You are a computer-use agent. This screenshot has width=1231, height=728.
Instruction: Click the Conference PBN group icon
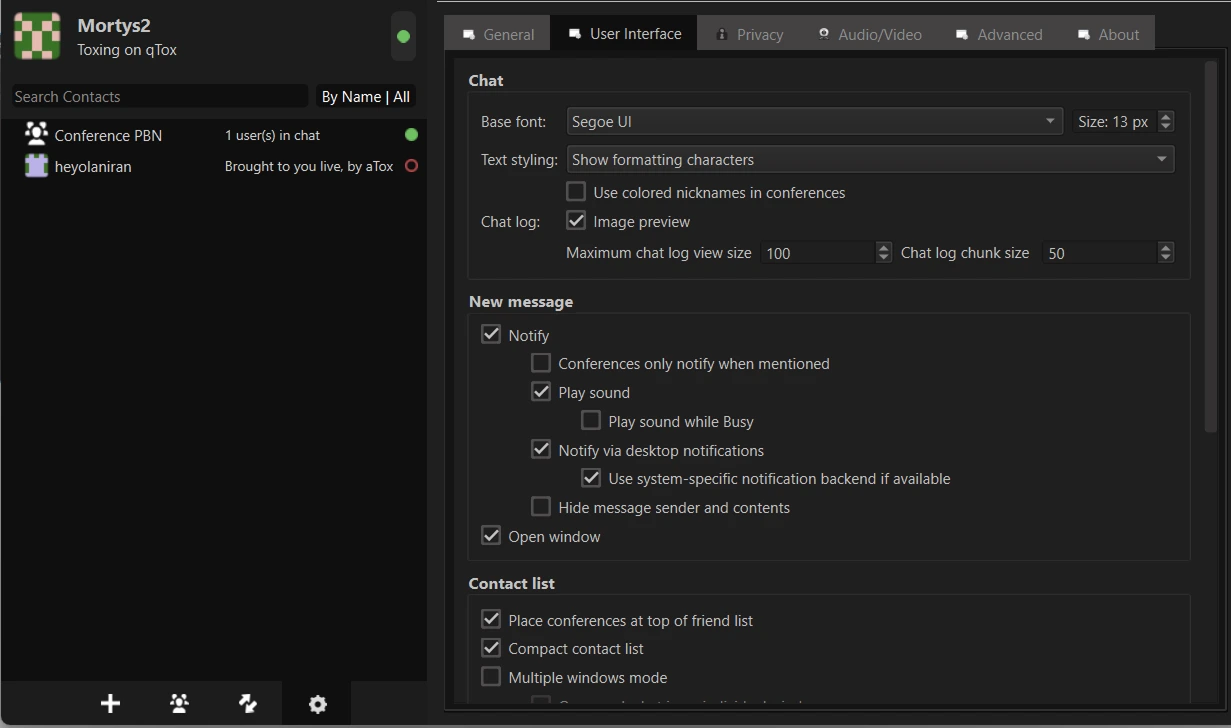coord(37,134)
